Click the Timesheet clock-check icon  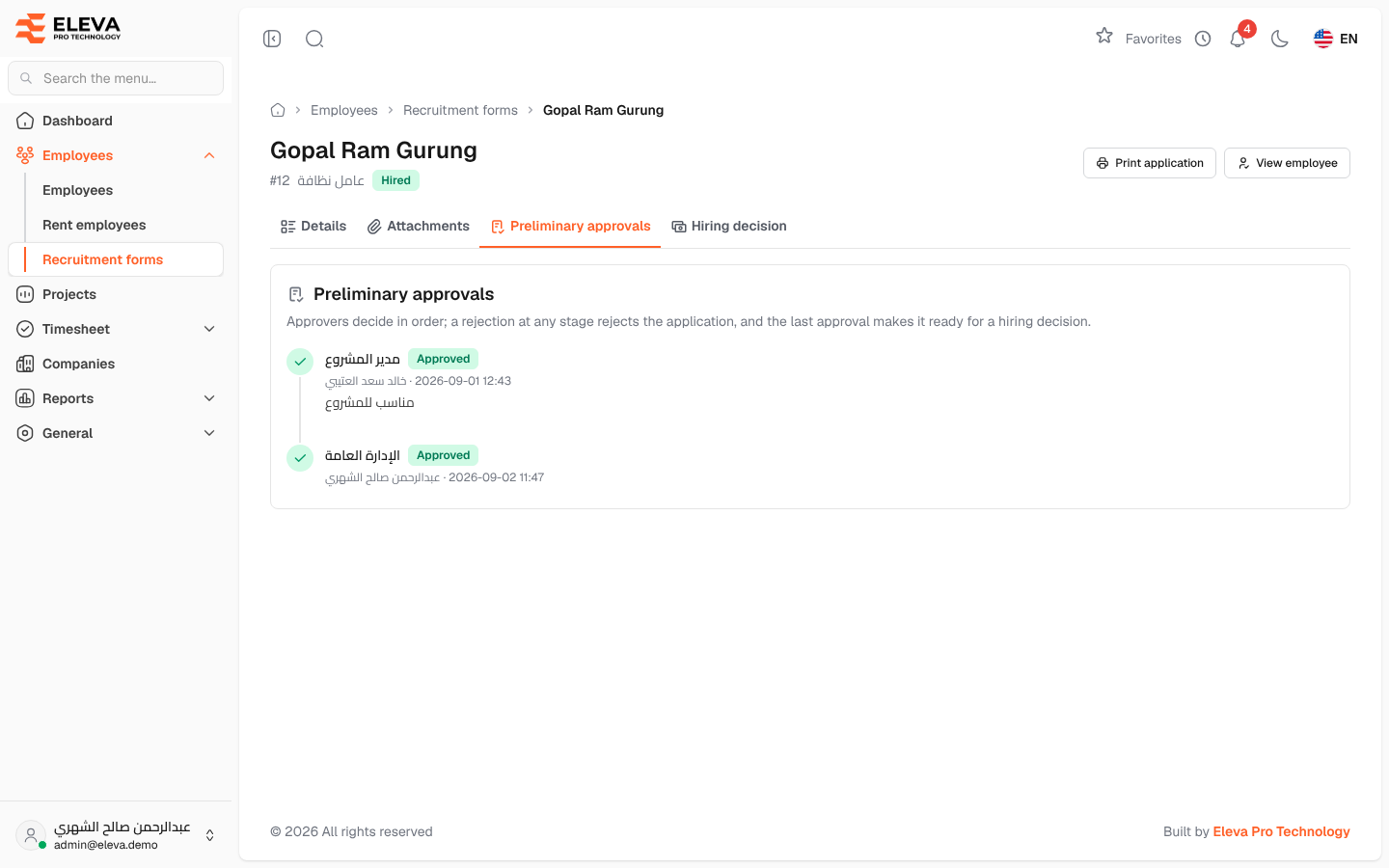pos(25,329)
